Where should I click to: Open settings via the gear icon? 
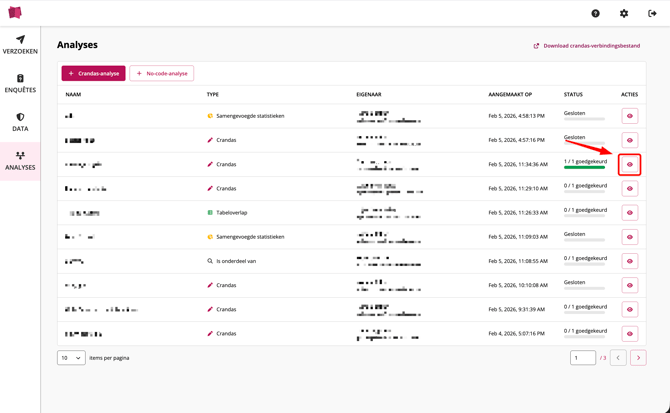(624, 13)
